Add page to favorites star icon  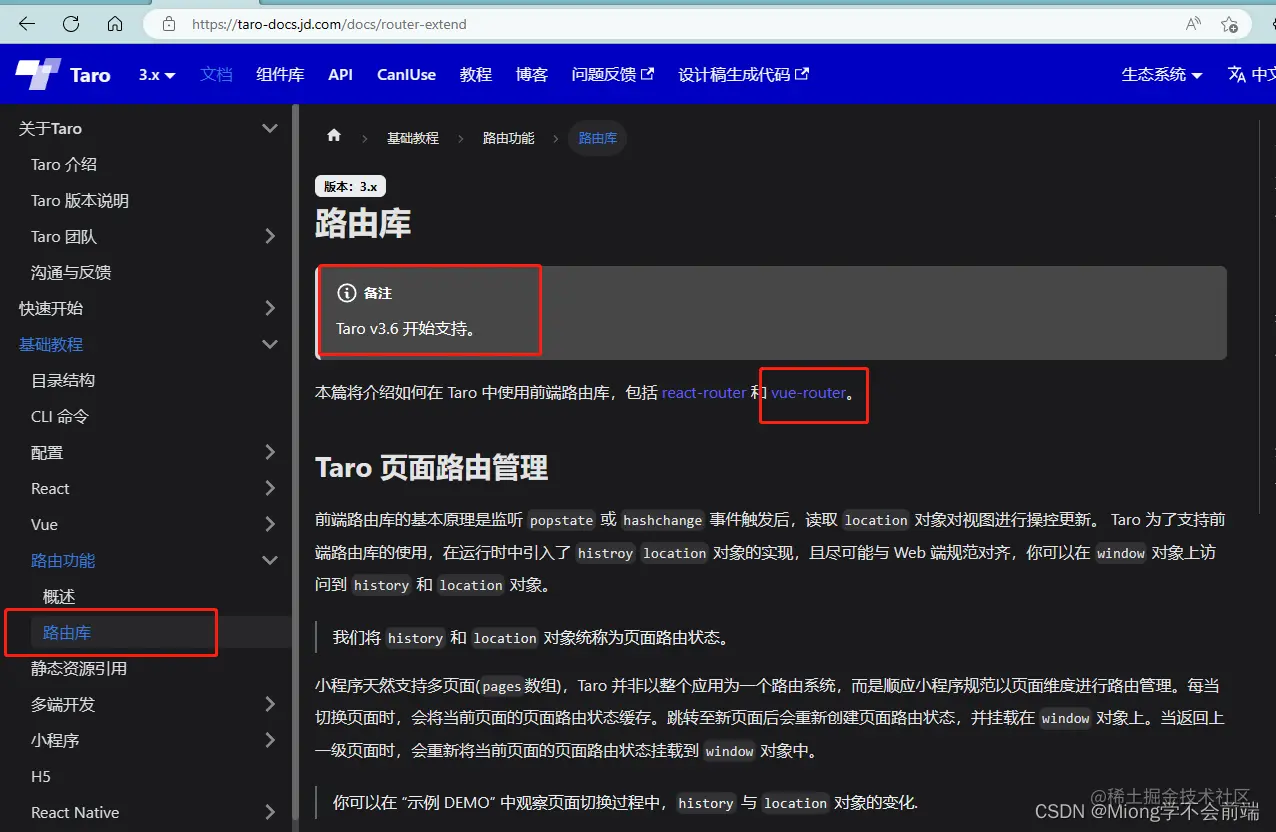click(1230, 24)
